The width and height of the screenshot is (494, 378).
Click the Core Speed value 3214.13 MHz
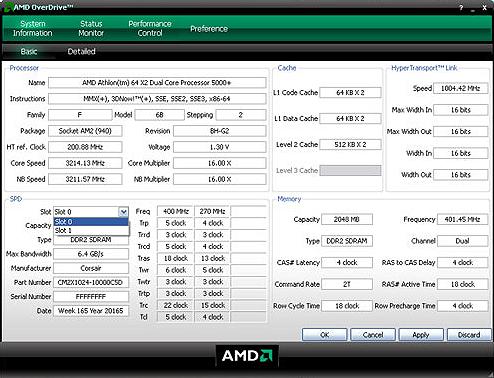click(x=85, y=163)
